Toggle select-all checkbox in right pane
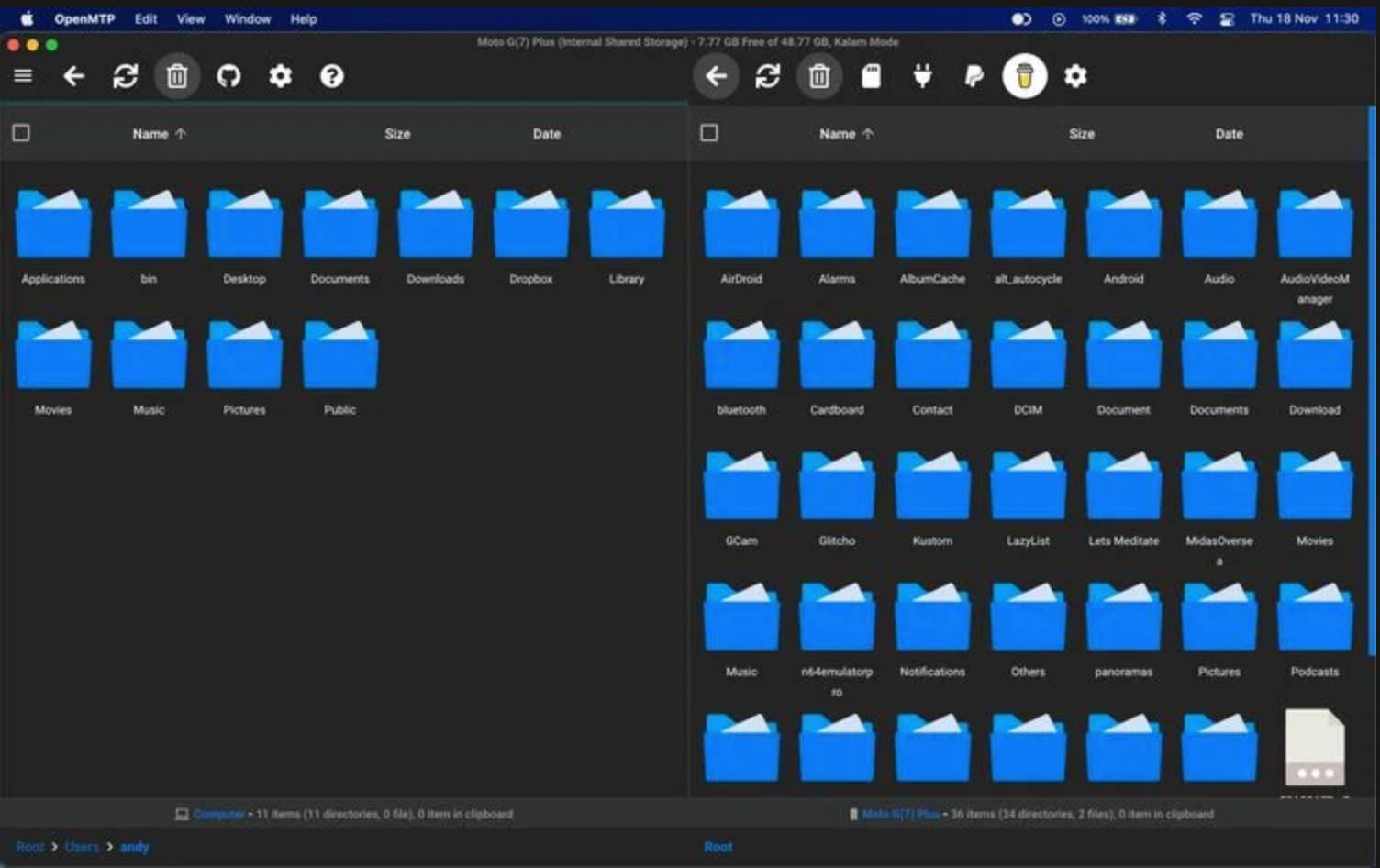Screen dimensions: 1380x868 coord(709,133)
